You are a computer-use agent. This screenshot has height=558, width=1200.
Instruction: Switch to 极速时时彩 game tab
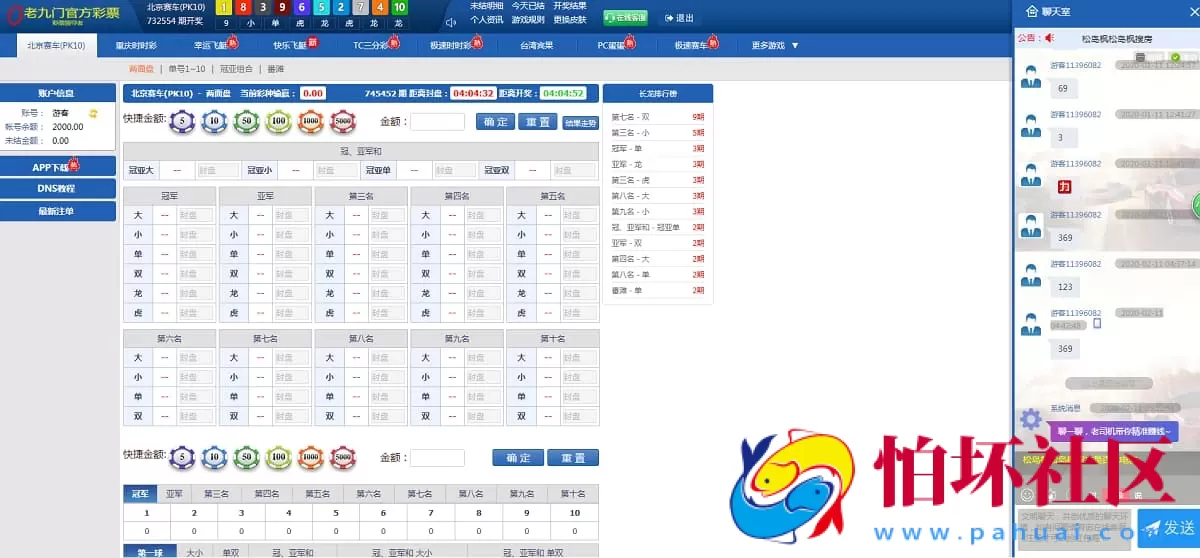pos(452,46)
